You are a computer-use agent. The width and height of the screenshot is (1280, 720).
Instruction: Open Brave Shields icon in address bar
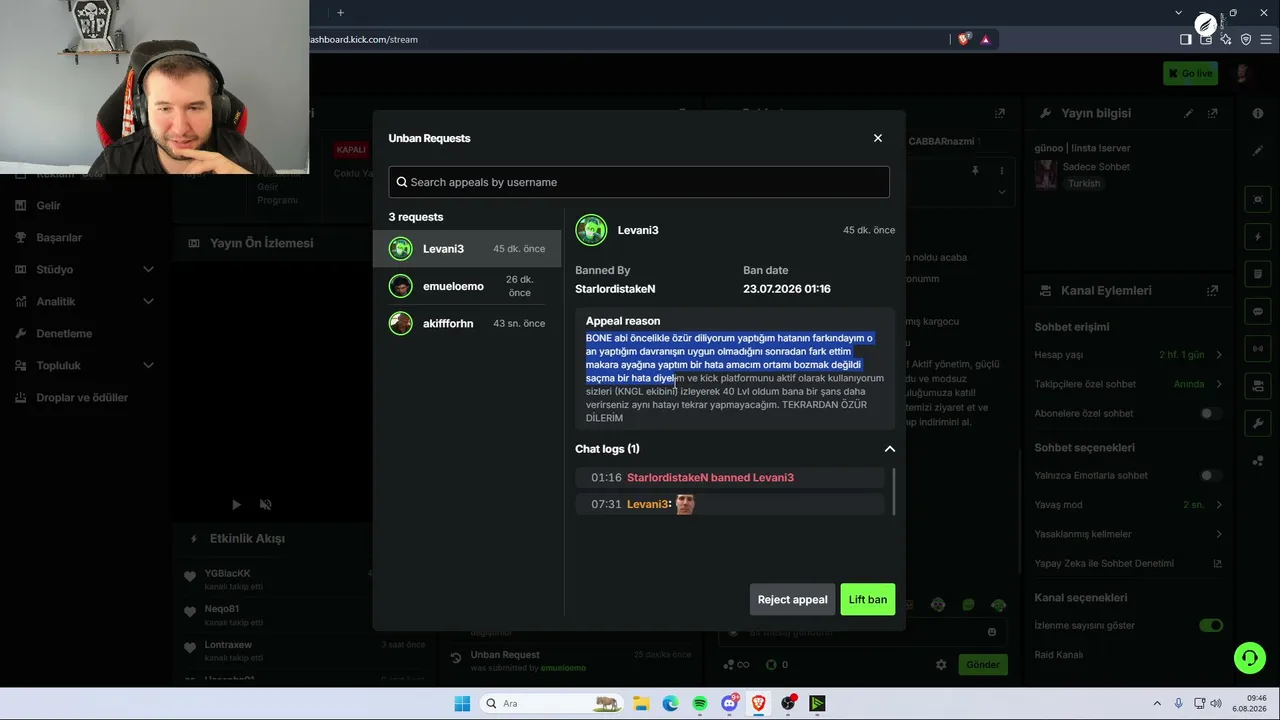tap(964, 39)
